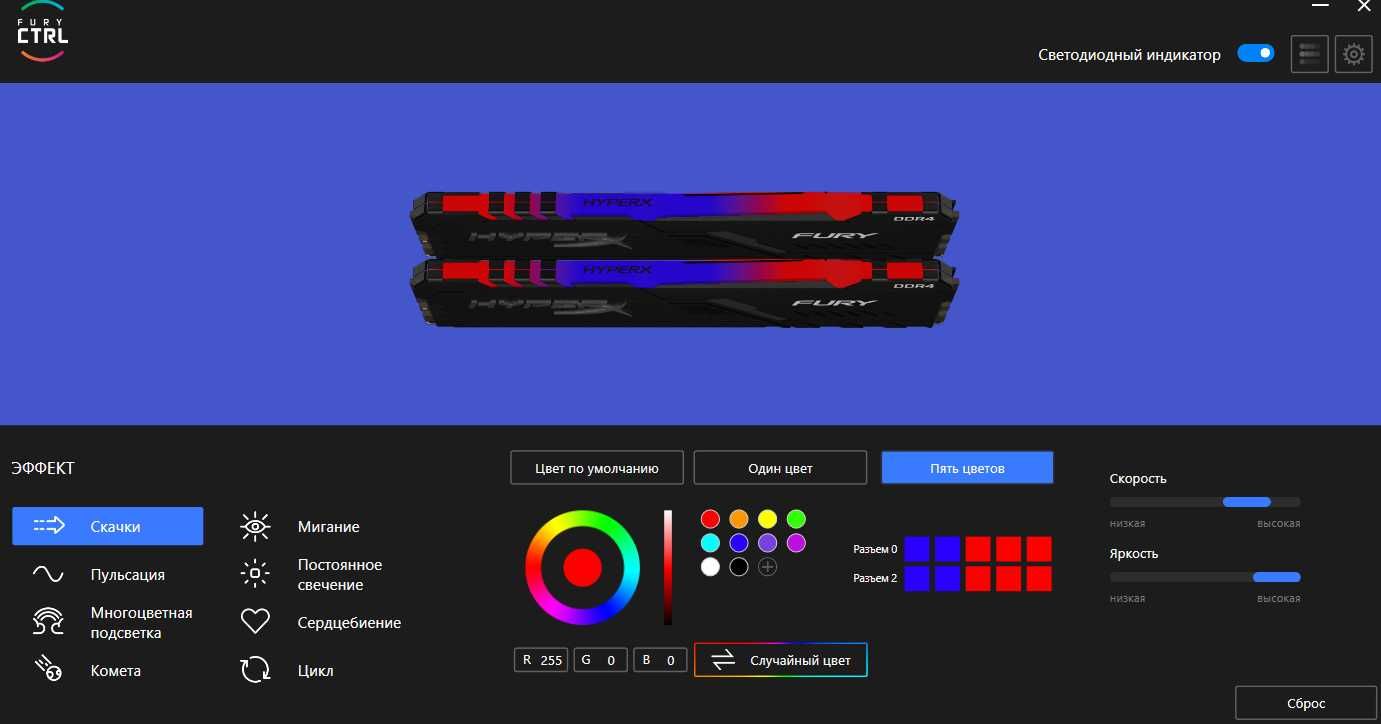1381x724 pixels.
Task: Click the Сердцебиение heart icon
Action: (x=256, y=622)
